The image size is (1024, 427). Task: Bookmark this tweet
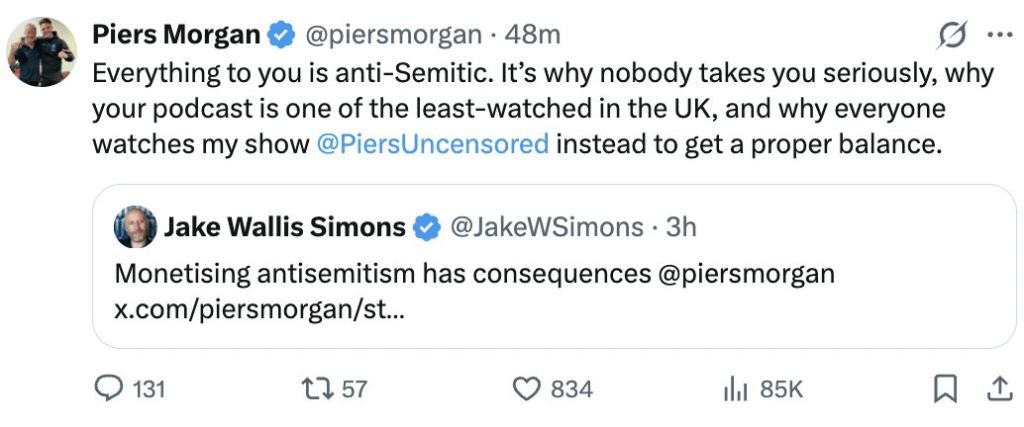click(945, 388)
